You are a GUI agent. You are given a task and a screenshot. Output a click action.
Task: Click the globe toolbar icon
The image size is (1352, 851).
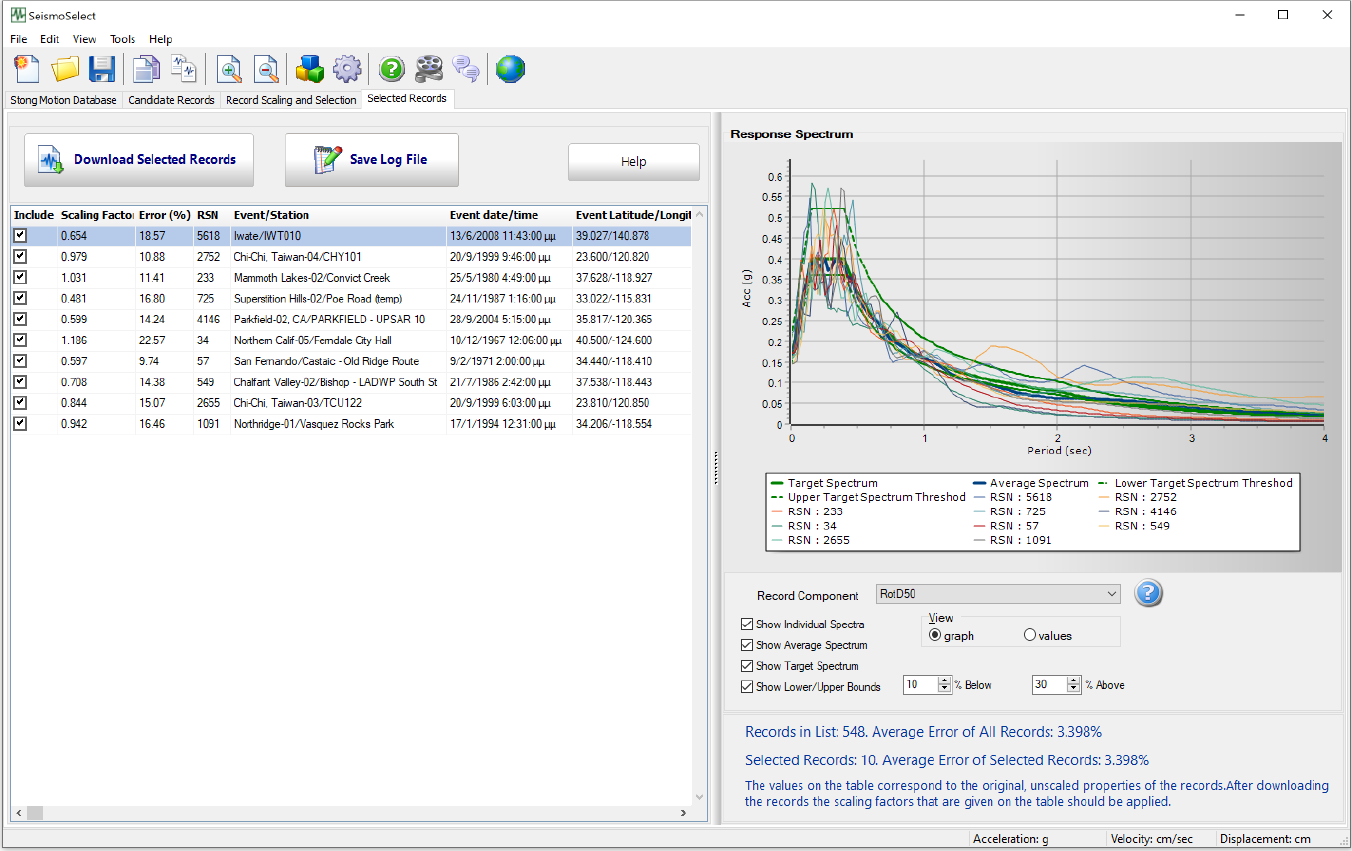click(x=511, y=69)
